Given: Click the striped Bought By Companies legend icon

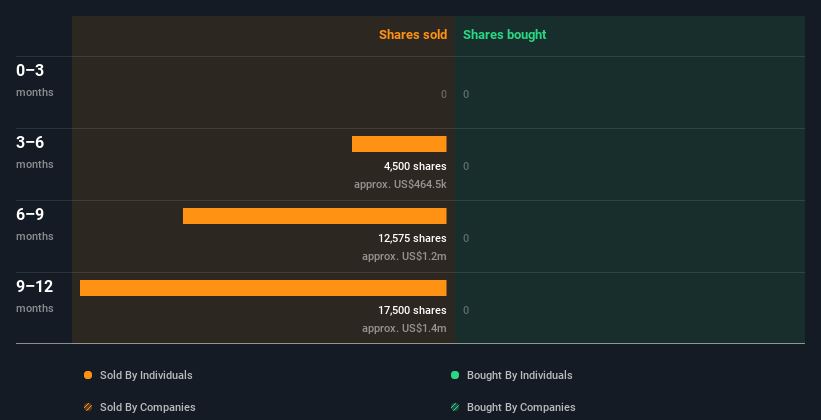Looking at the screenshot, I should coord(455,407).
